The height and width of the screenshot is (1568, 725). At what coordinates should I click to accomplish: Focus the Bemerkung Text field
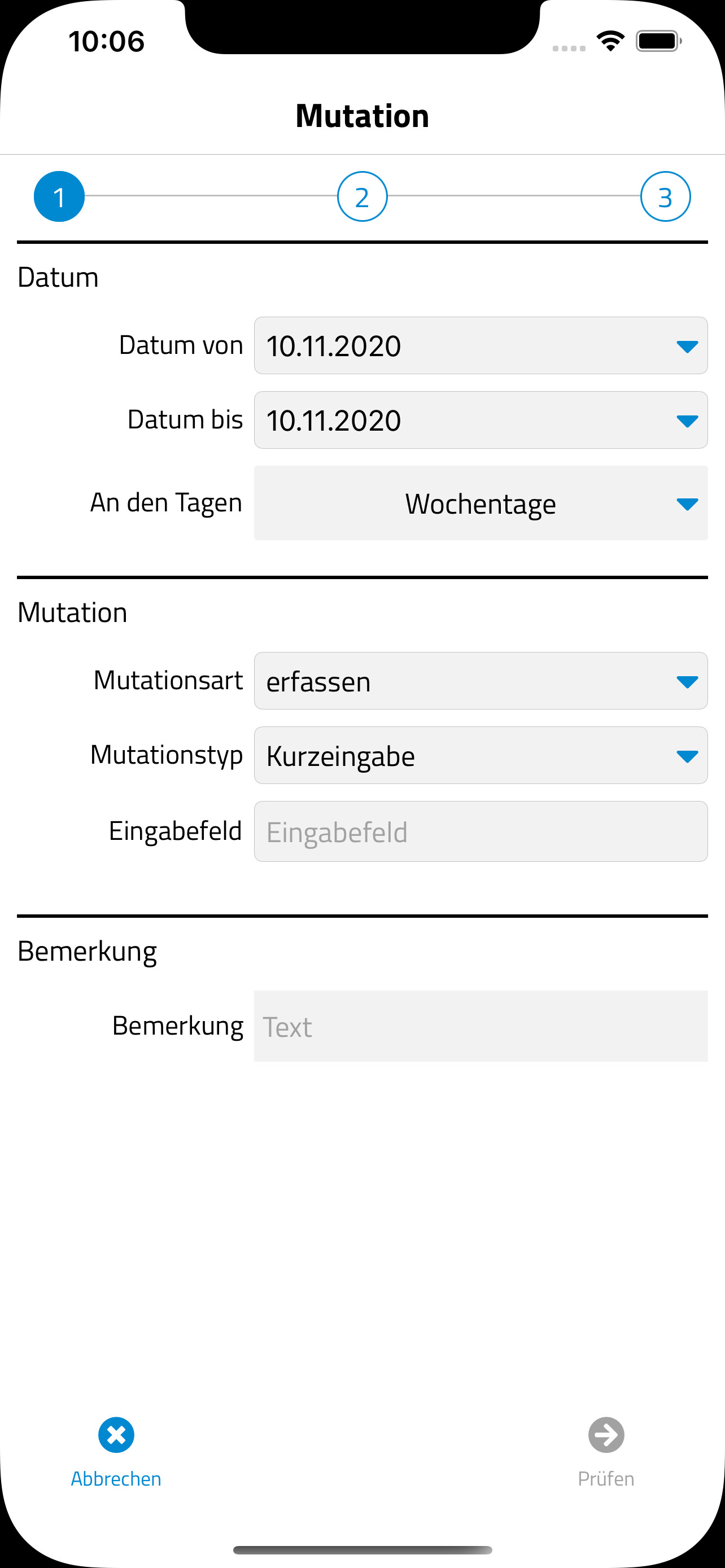481,1026
